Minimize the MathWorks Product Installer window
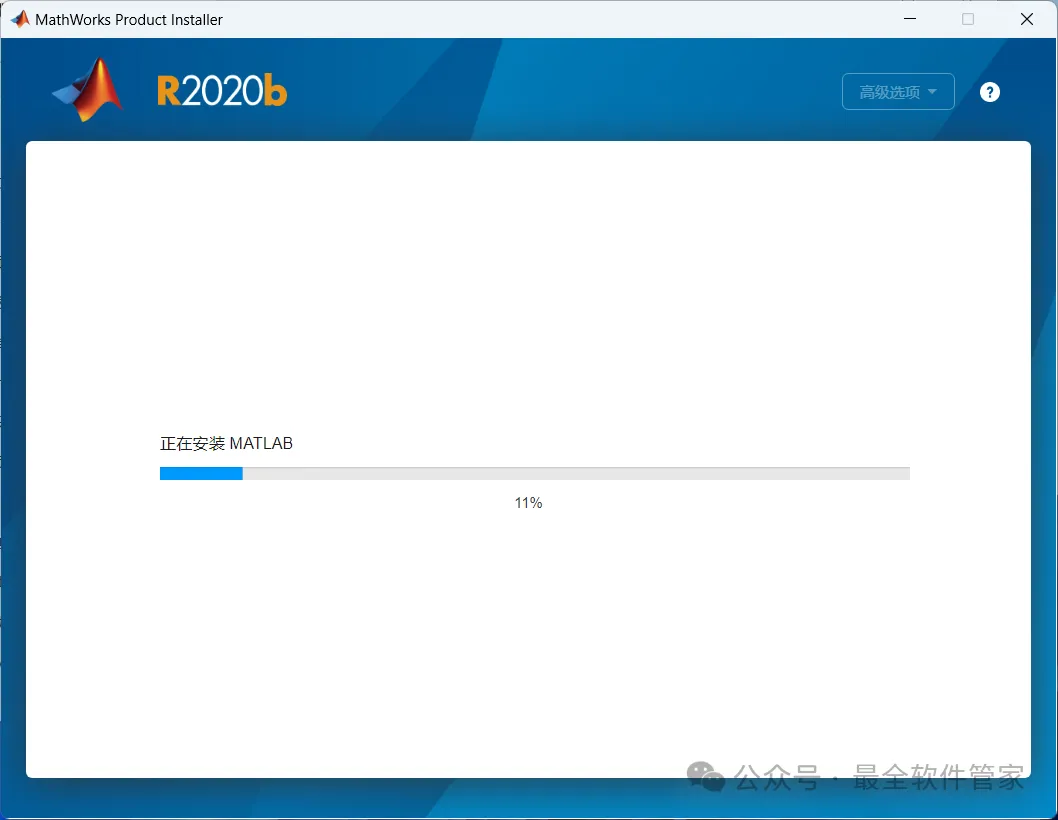Viewport: 1058px width, 820px height. (910, 19)
